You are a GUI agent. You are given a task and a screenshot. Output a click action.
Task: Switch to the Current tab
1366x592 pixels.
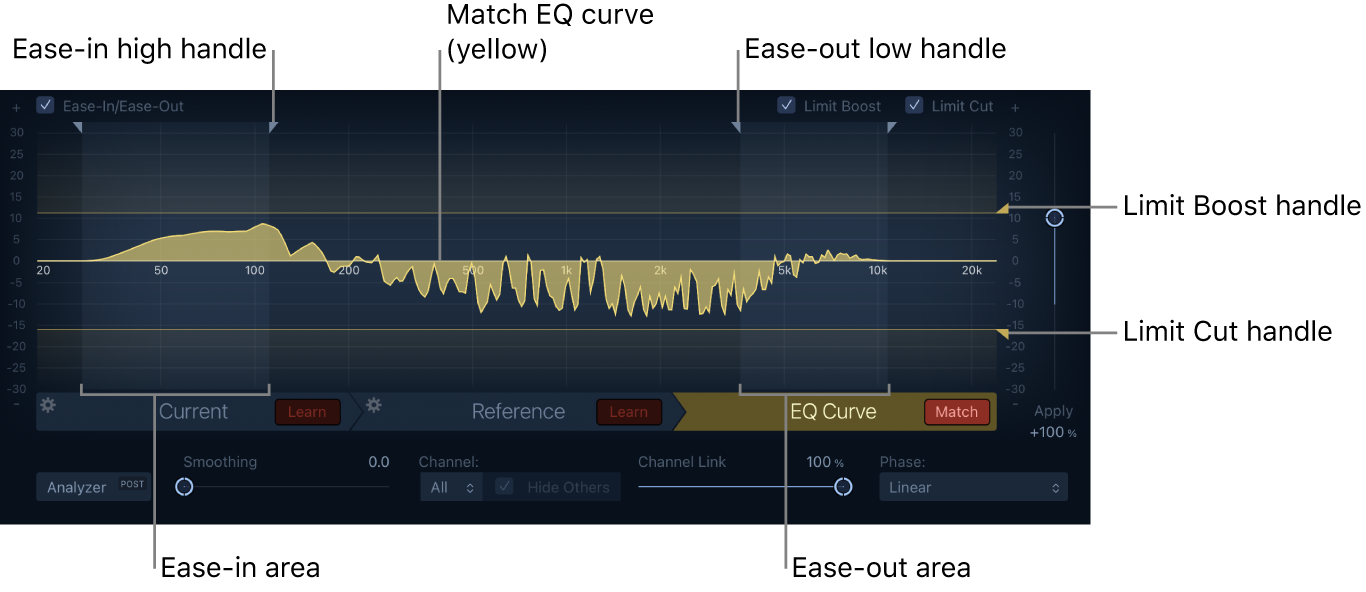coord(193,411)
